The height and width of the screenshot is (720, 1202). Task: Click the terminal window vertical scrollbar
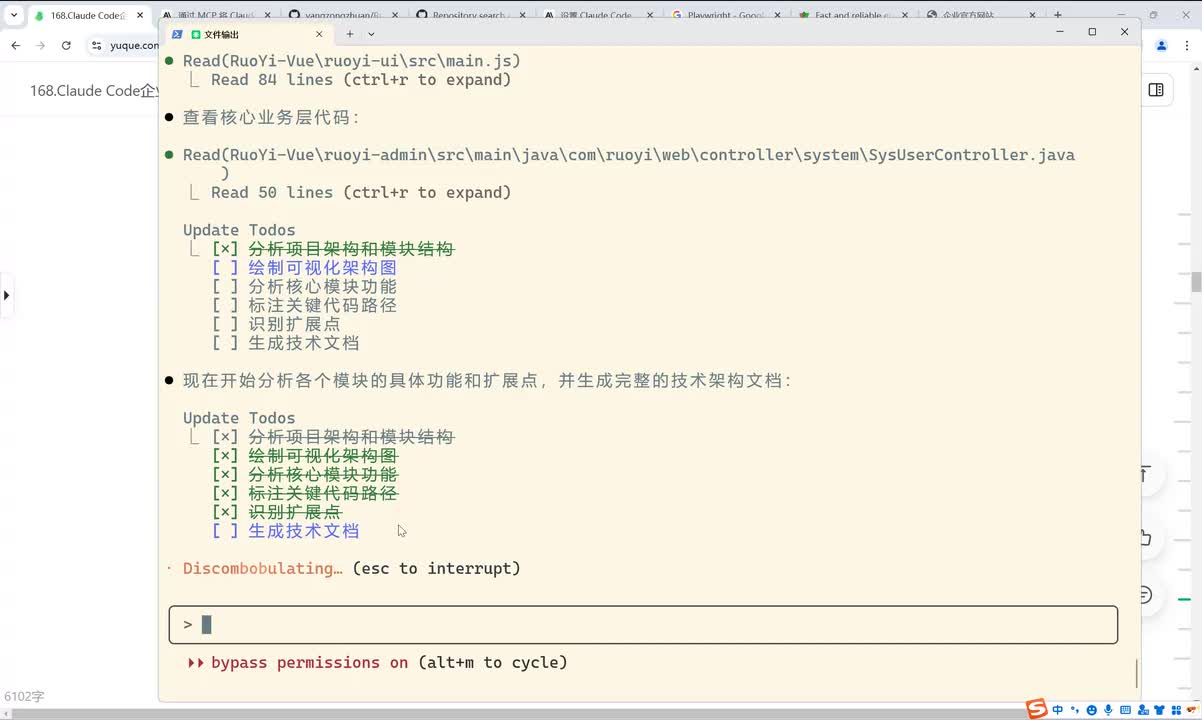[1137, 675]
